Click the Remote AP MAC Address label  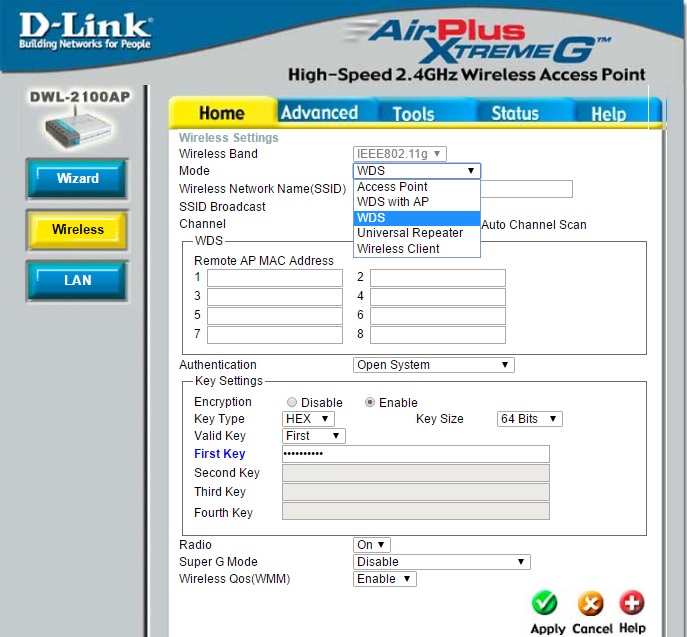[264, 261]
